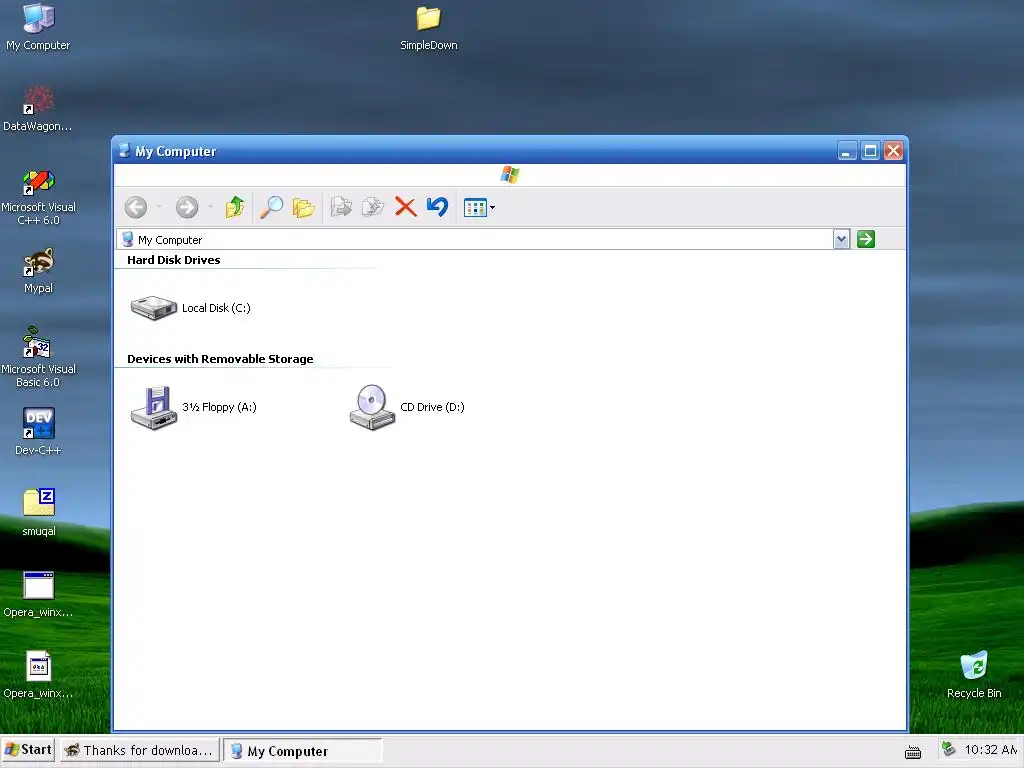Open the Start menu
1024x768 pixels.
27,750
